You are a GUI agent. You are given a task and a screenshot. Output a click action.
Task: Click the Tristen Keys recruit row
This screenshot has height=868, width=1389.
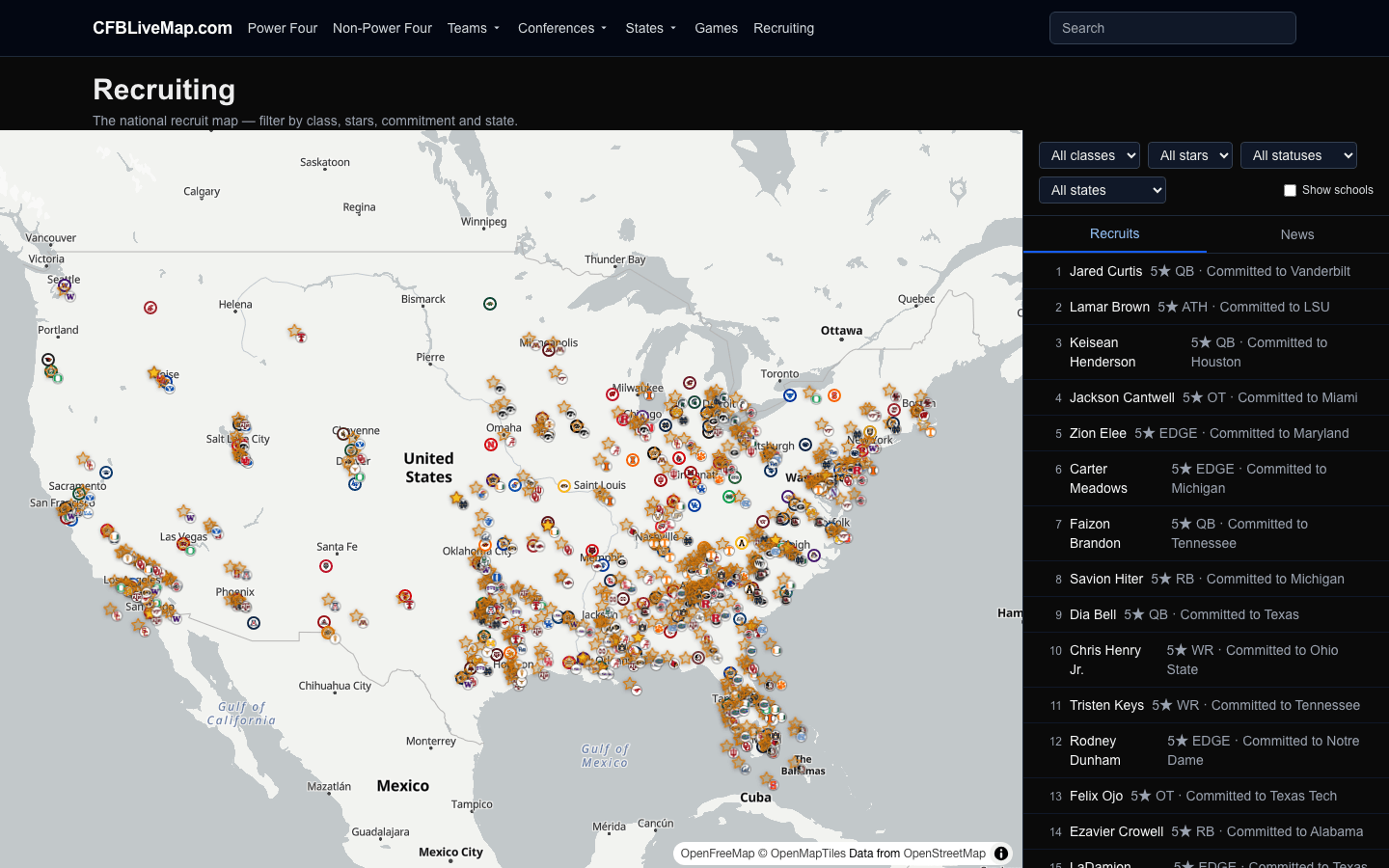[x=1206, y=705]
